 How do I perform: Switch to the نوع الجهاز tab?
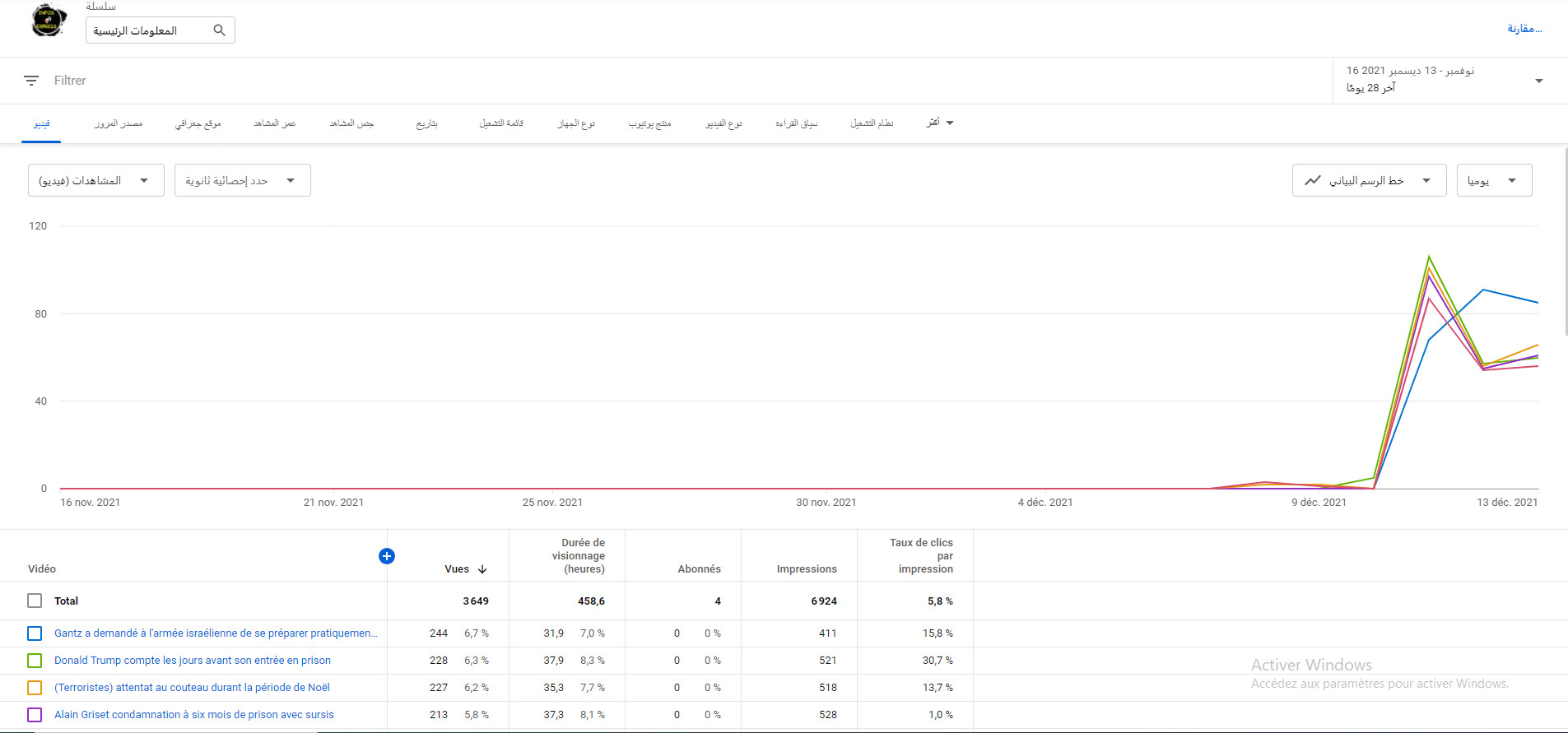[576, 123]
